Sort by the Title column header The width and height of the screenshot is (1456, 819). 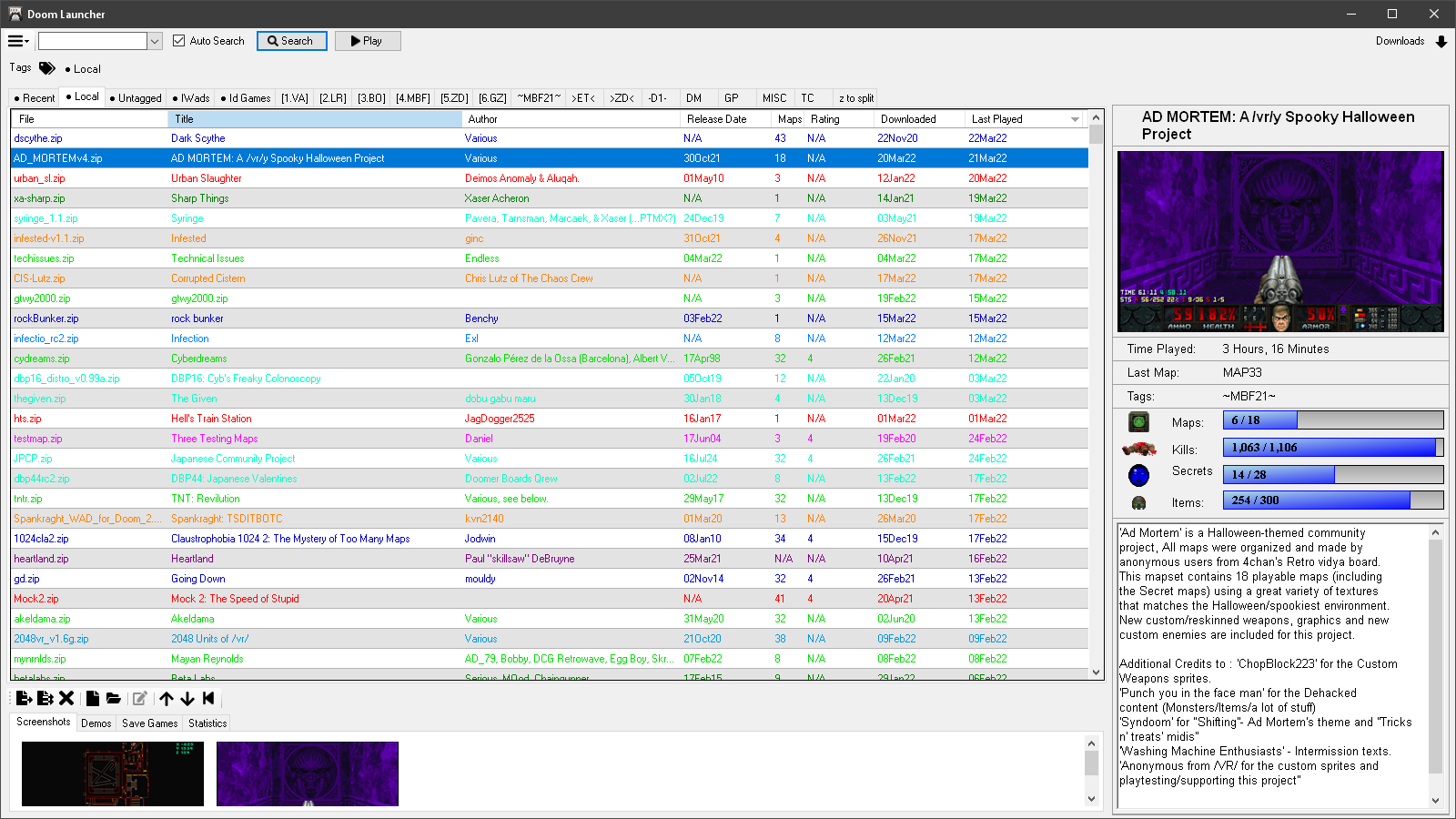(315, 119)
